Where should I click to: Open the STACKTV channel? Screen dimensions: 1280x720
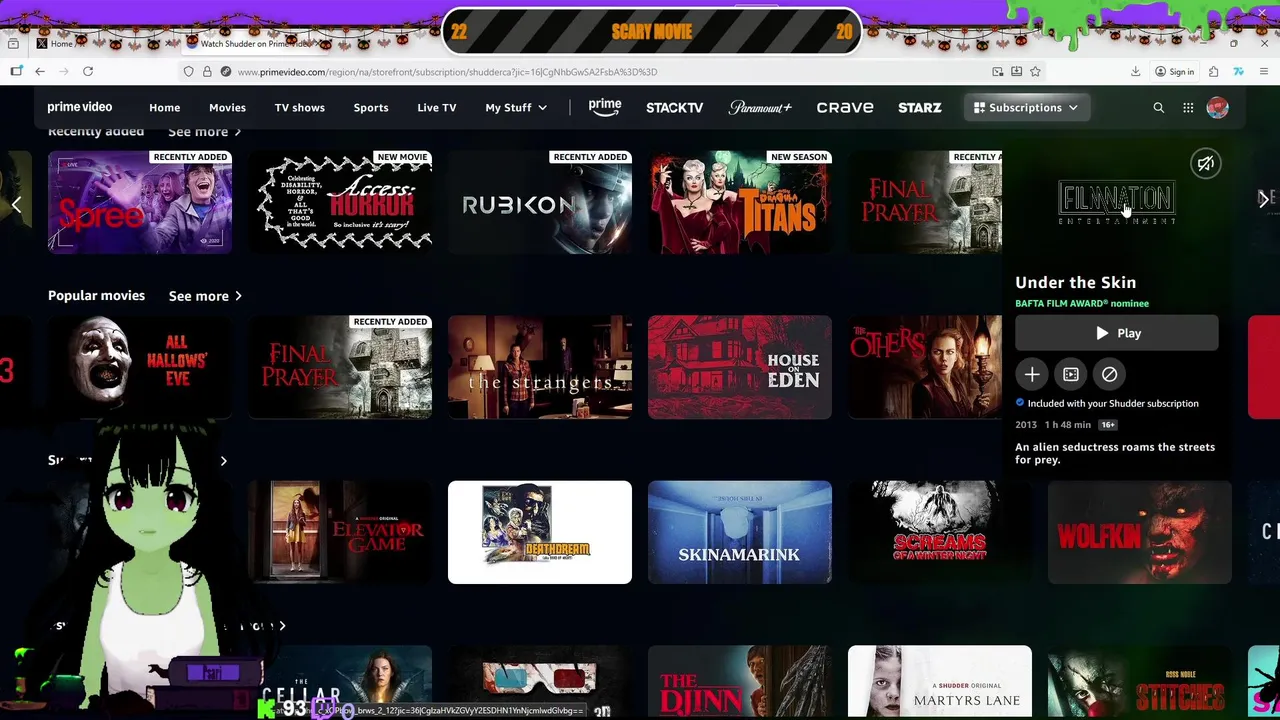675,108
